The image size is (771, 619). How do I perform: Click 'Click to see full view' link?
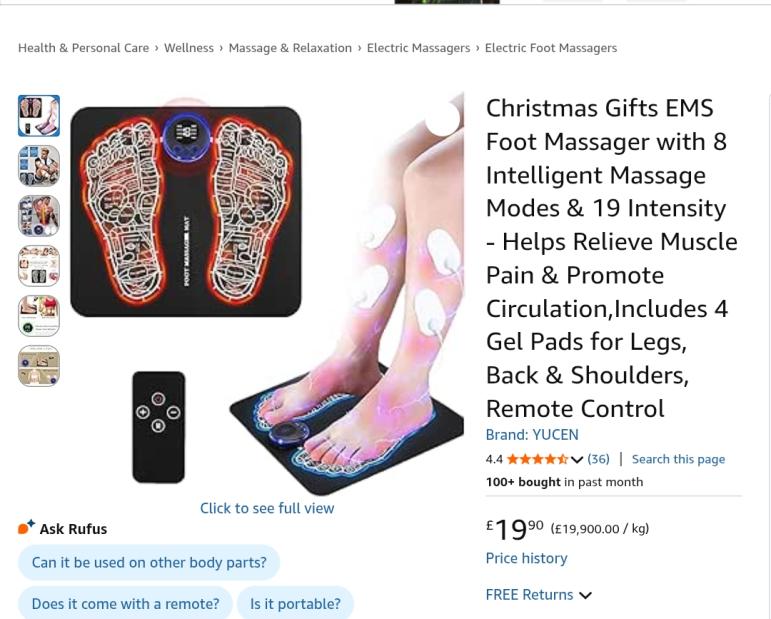tap(267, 508)
